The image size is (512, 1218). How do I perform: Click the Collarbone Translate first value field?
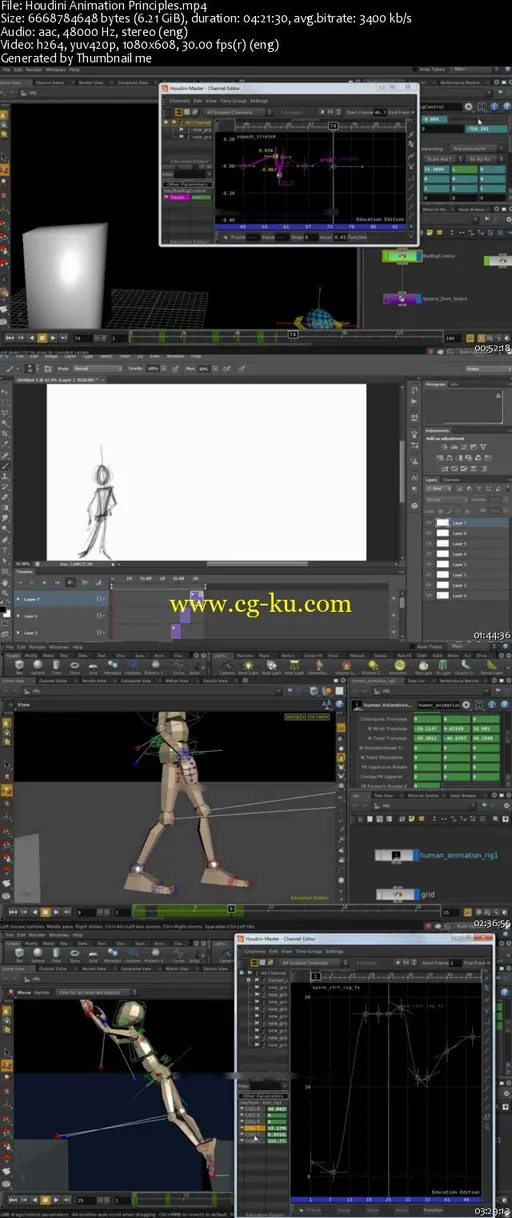(x=429, y=719)
